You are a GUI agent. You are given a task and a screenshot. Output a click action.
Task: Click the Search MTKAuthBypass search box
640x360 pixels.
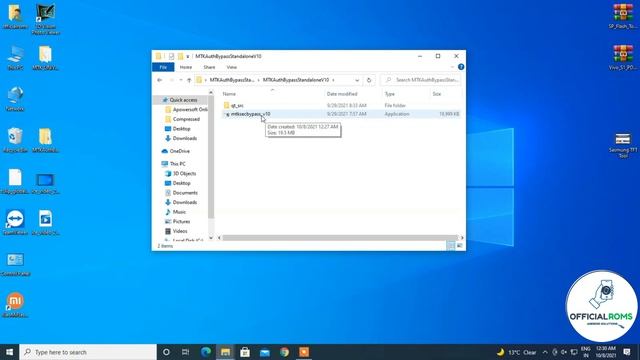click(421, 80)
